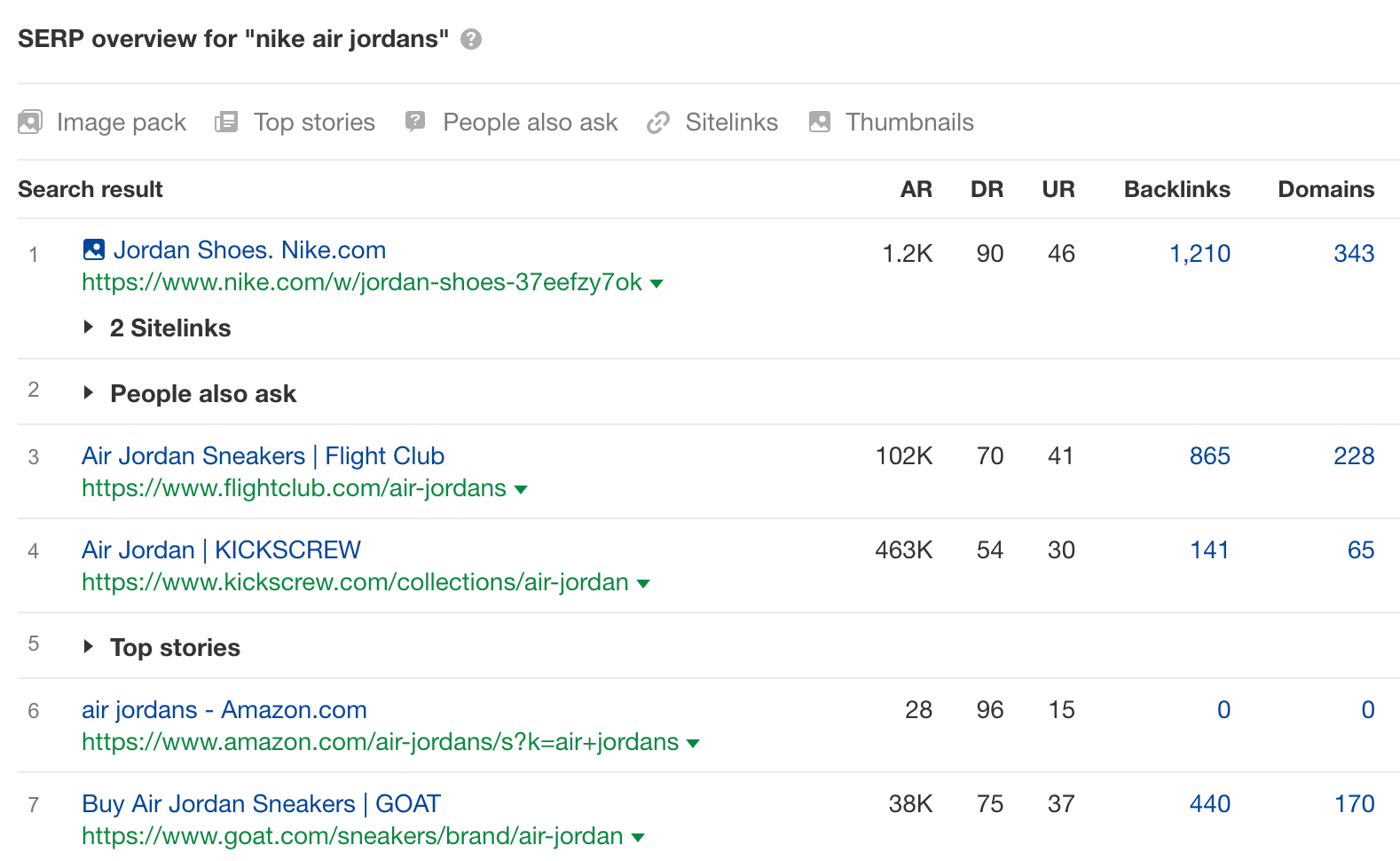Expand the 2 Sitelinks row
Image resolution: width=1400 pixels, height=861 pixels.
click(x=89, y=328)
